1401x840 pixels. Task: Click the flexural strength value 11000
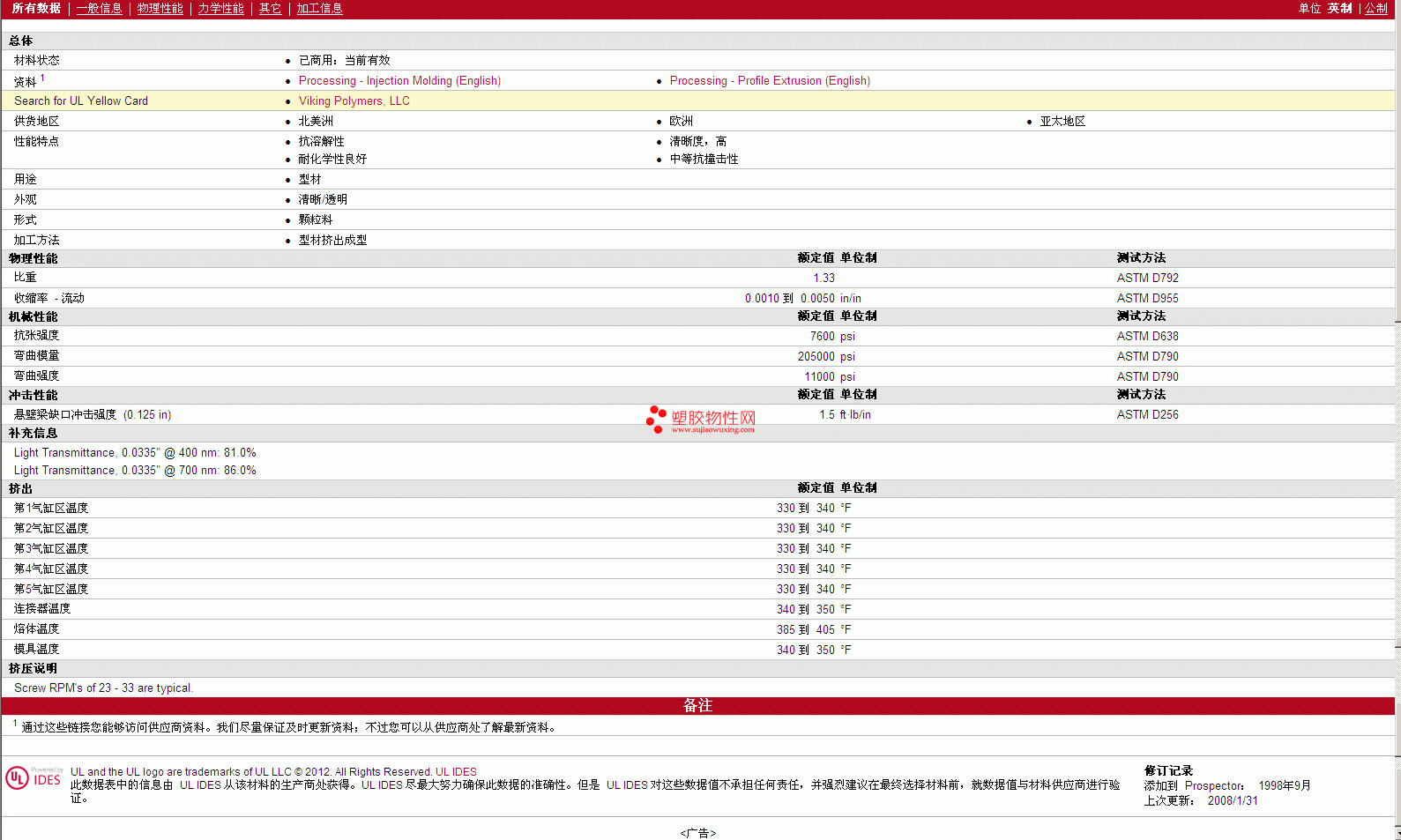pos(819,376)
